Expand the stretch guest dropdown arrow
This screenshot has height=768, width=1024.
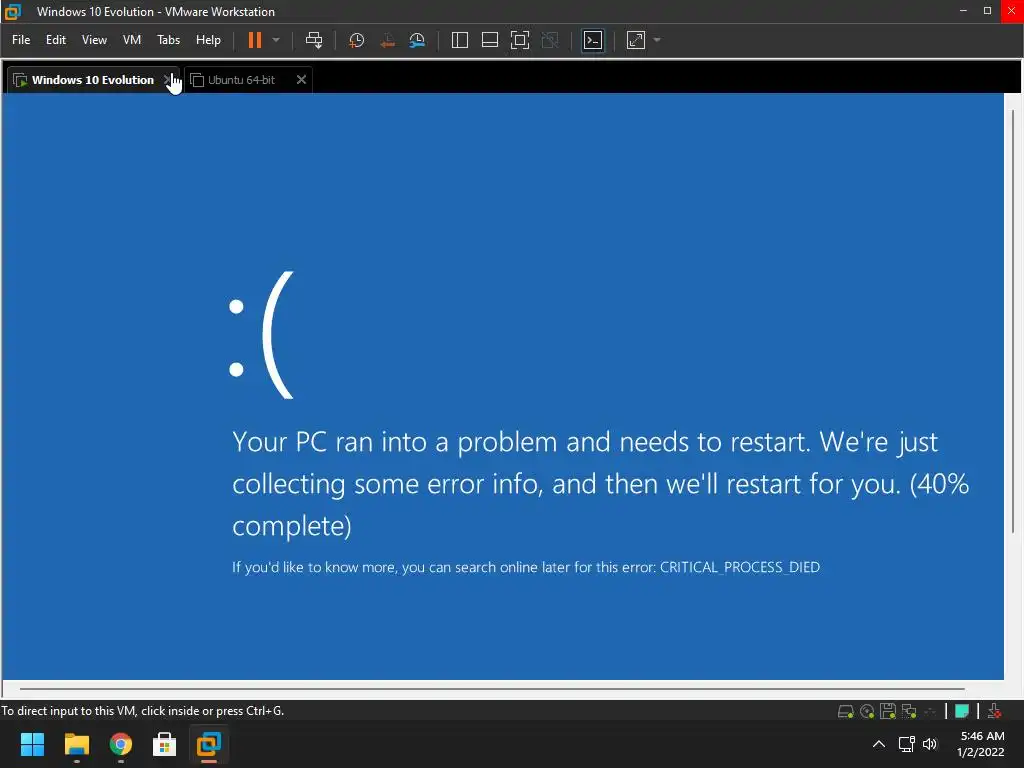[657, 40]
